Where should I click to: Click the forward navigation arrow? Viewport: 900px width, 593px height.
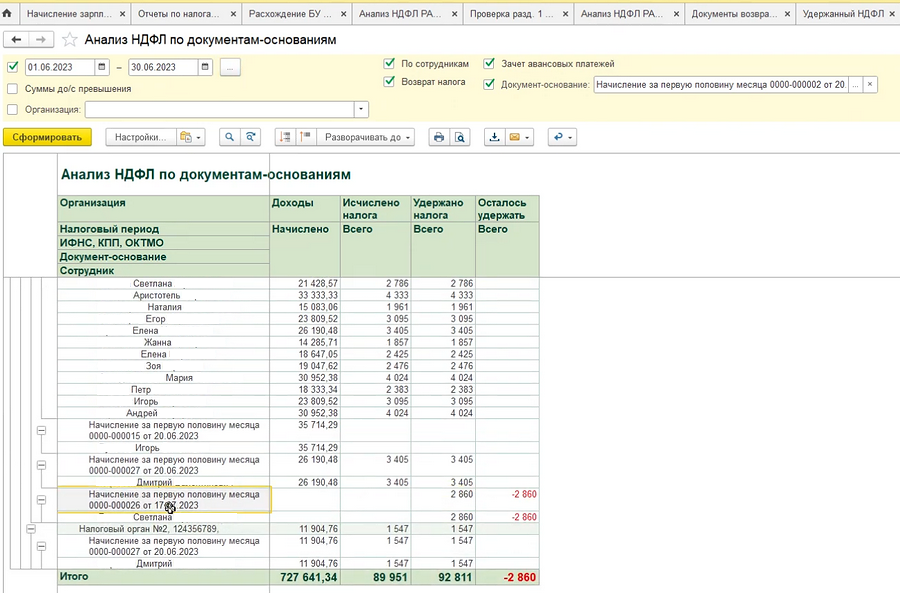coord(41,40)
